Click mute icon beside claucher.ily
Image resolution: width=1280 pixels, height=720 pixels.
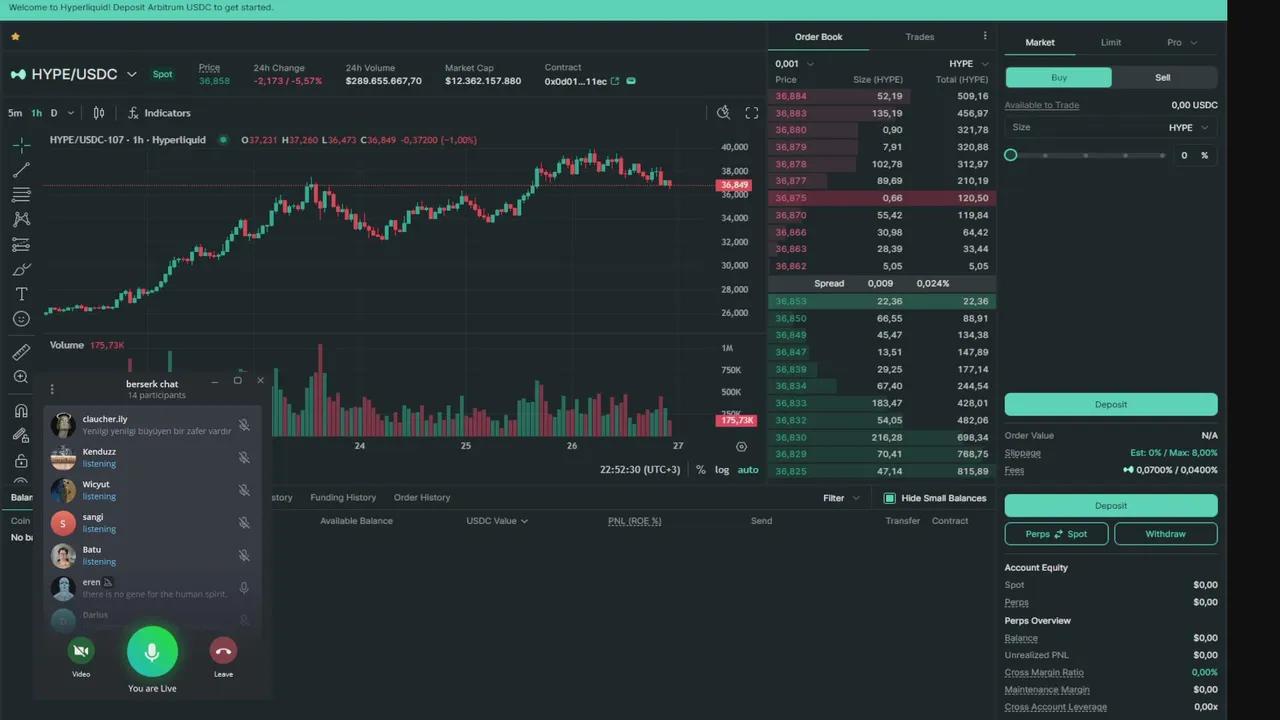click(x=244, y=425)
